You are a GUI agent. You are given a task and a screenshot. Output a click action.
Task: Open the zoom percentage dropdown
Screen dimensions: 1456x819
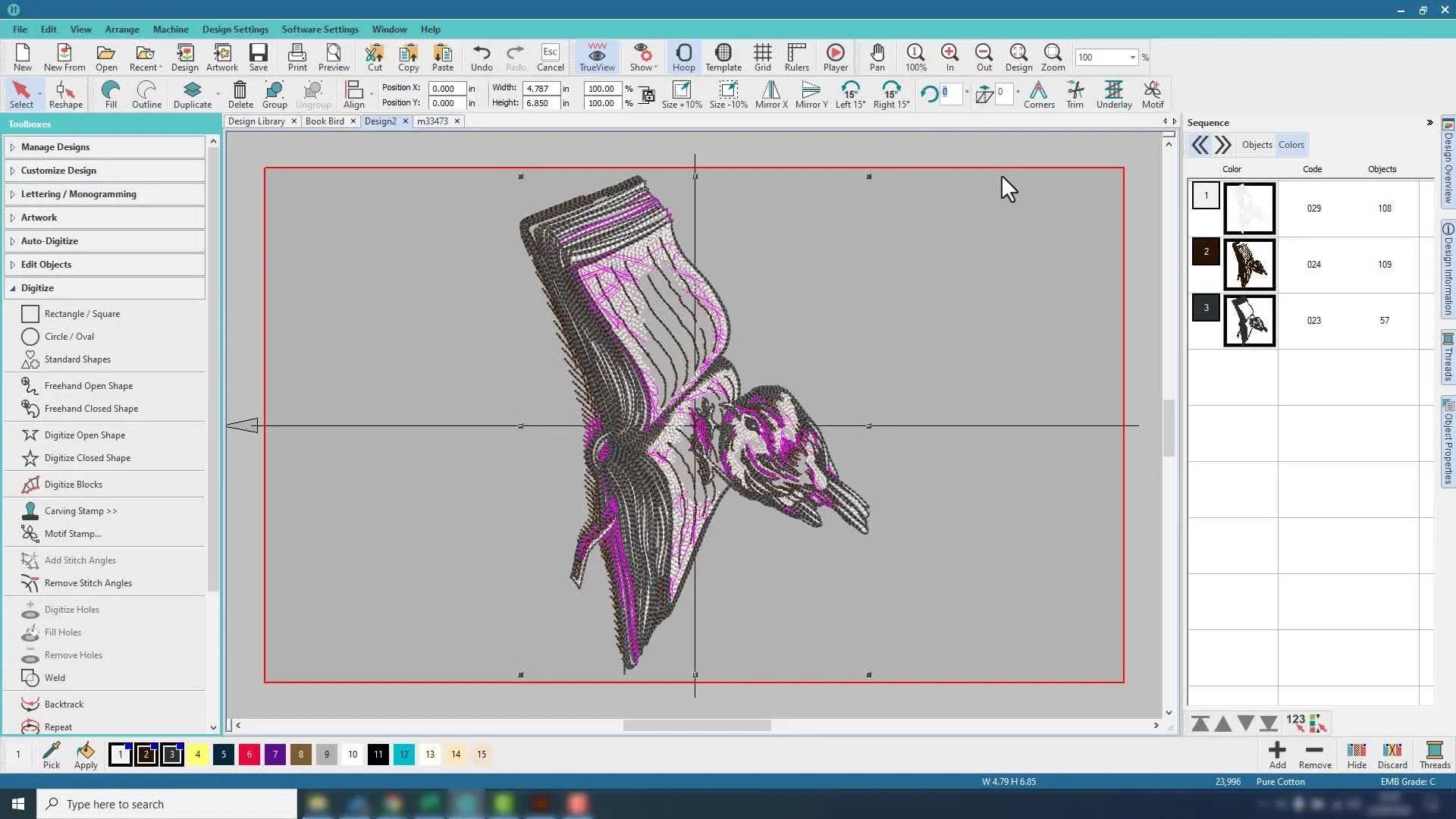pos(1132,58)
